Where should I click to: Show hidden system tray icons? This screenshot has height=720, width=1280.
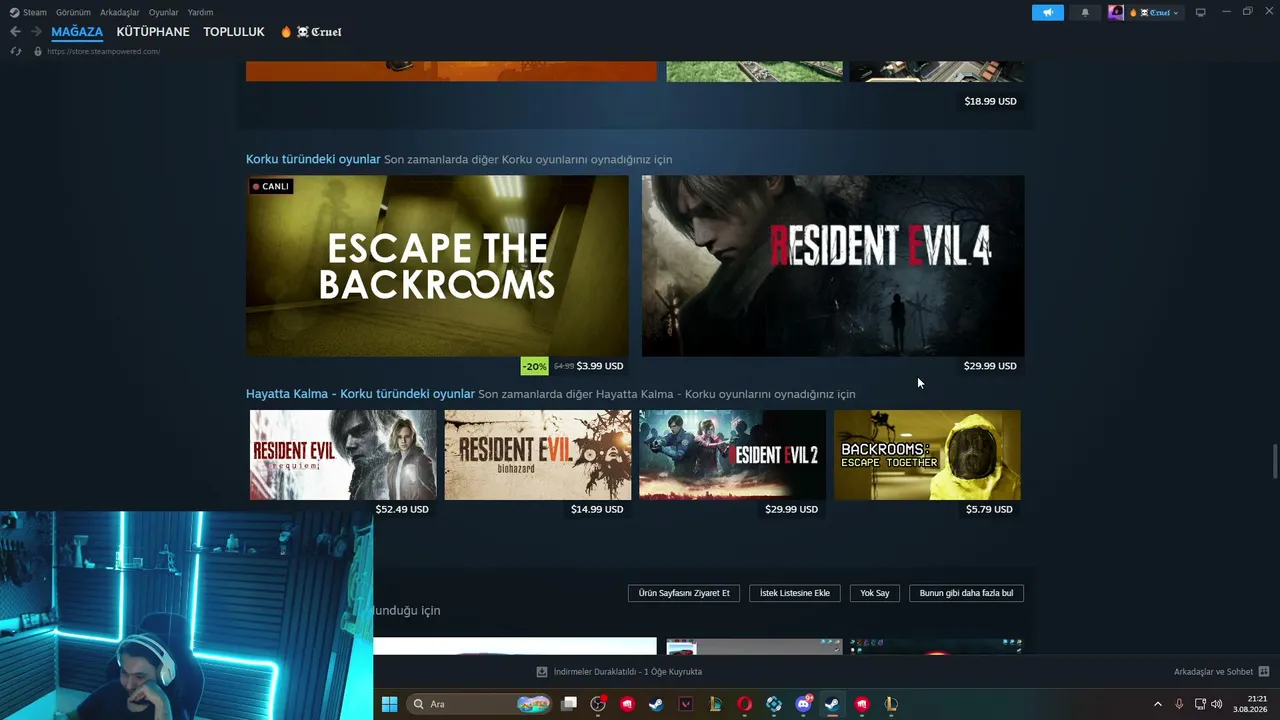point(1158,704)
